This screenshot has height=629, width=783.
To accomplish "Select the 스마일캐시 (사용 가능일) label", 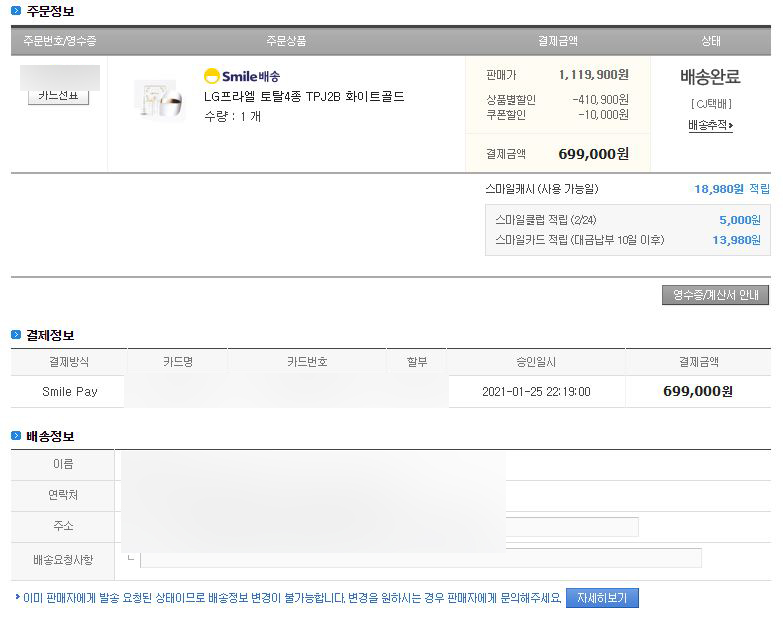I will [x=542, y=189].
